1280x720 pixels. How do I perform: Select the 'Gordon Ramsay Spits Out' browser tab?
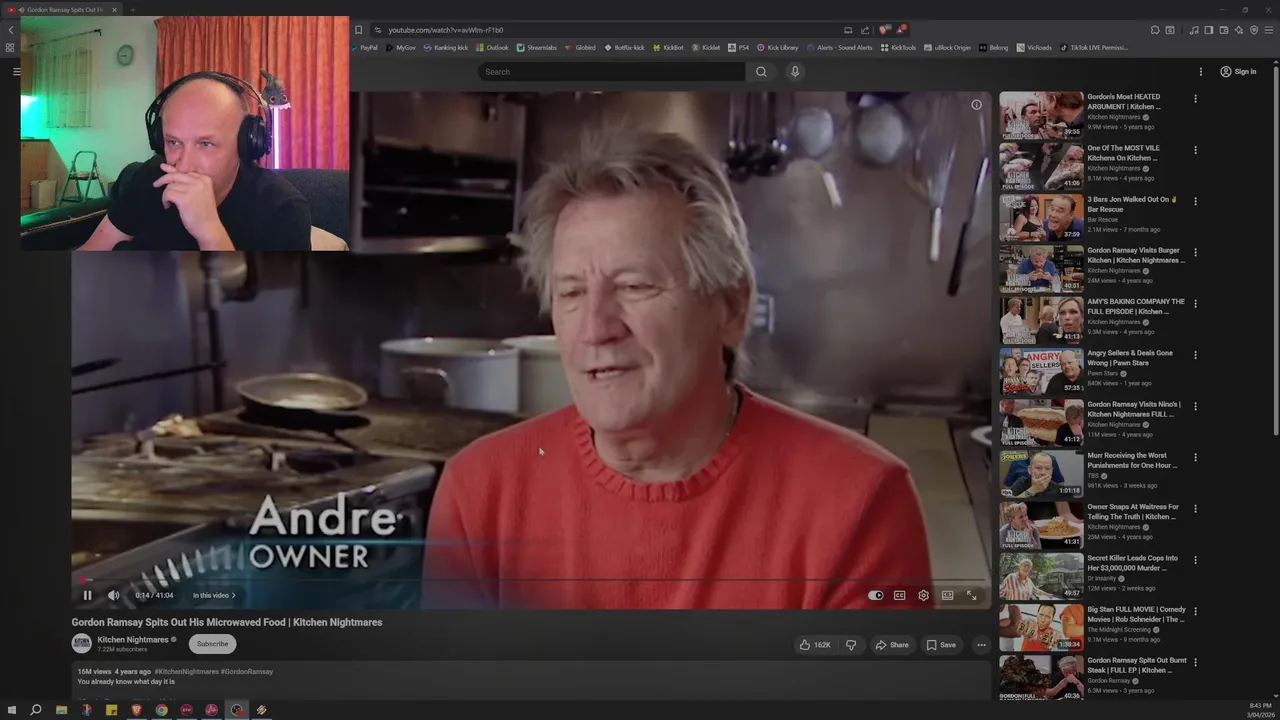coord(62,10)
